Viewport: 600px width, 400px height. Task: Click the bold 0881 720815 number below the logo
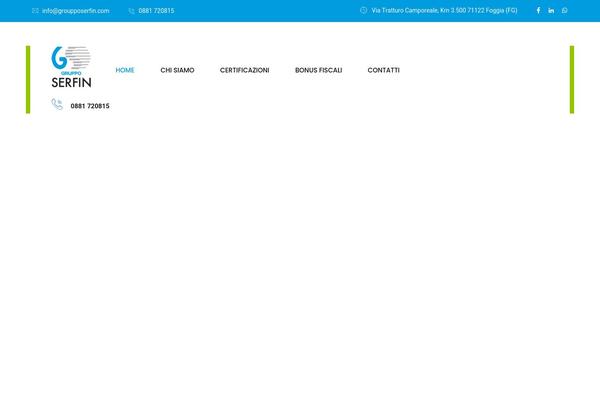point(90,106)
